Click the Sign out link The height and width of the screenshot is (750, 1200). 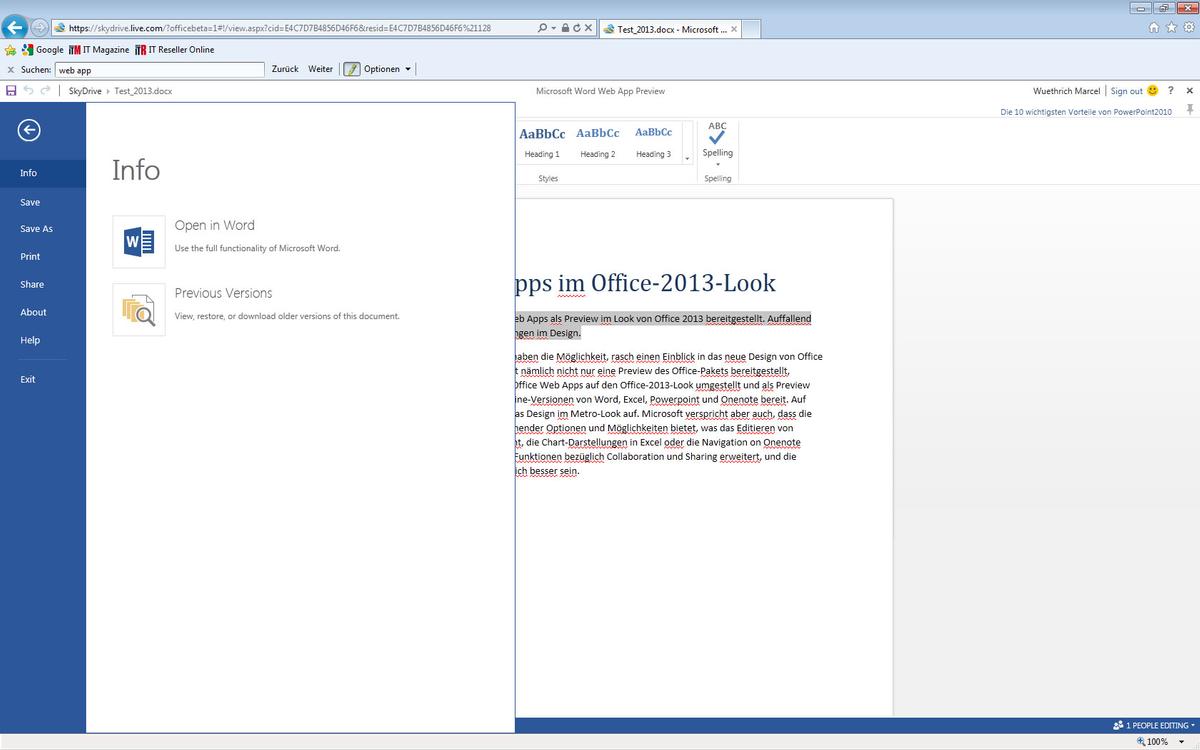(x=1126, y=91)
